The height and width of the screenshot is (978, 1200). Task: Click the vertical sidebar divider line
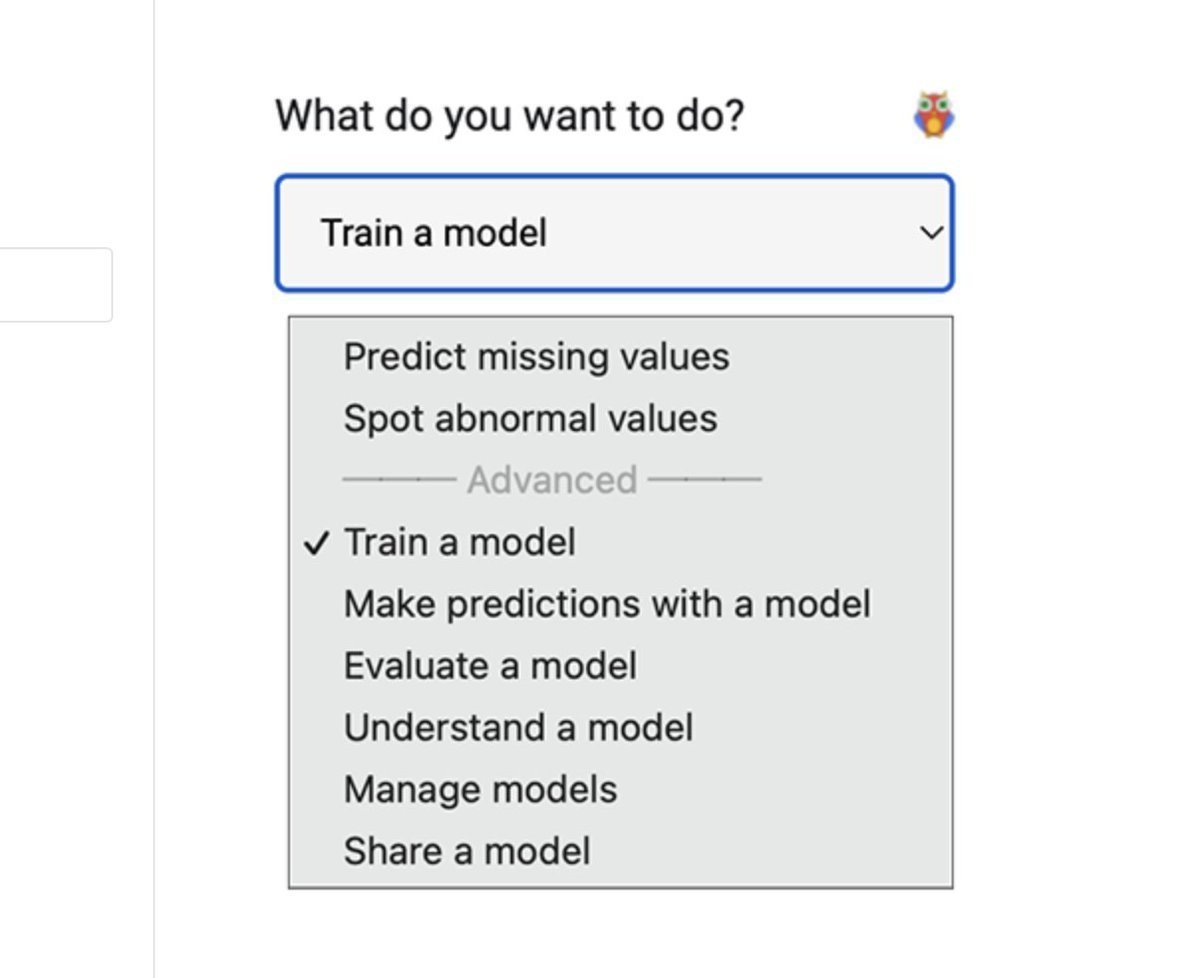[x=154, y=489]
